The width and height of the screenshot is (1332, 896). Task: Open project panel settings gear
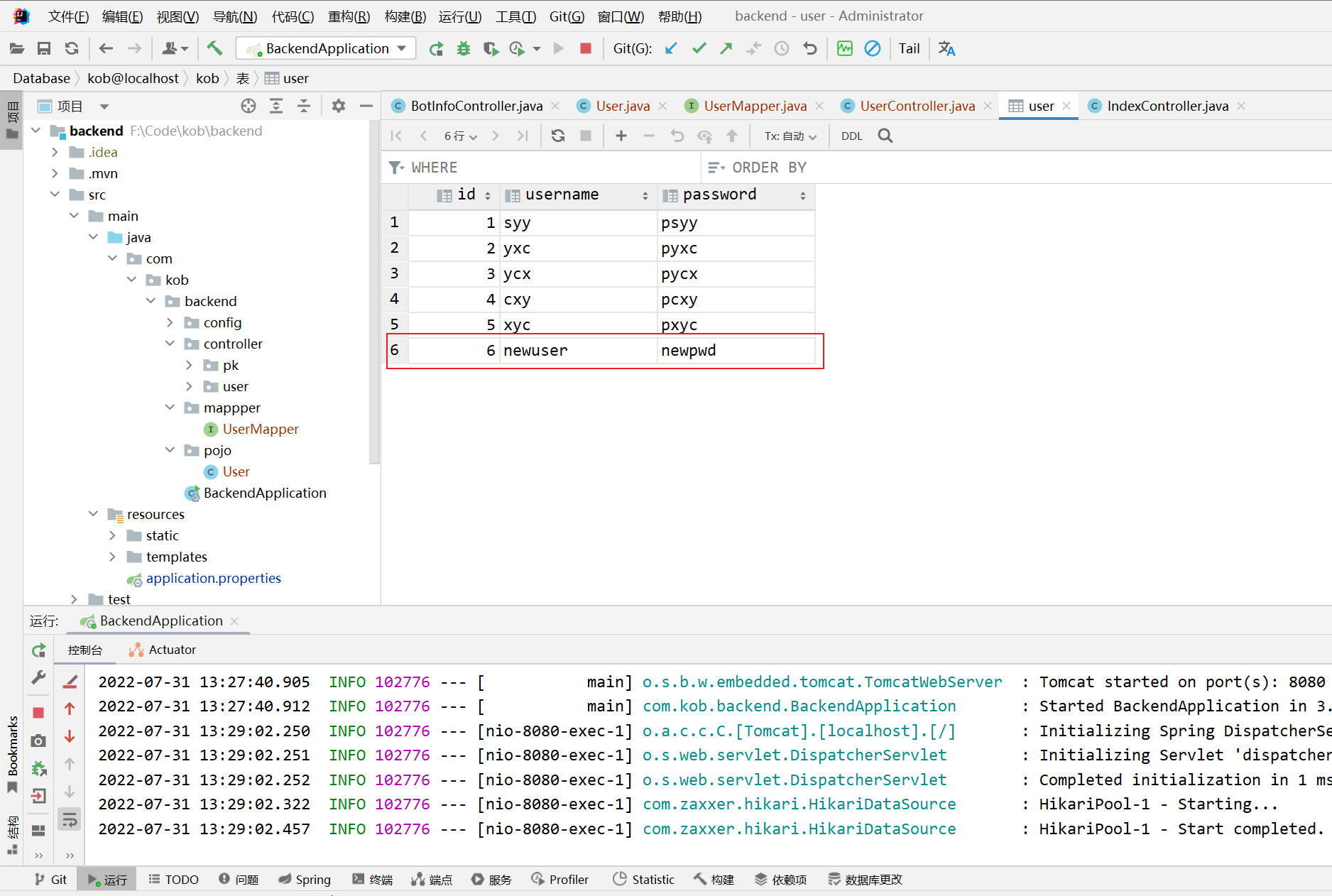(x=339, y=106)
